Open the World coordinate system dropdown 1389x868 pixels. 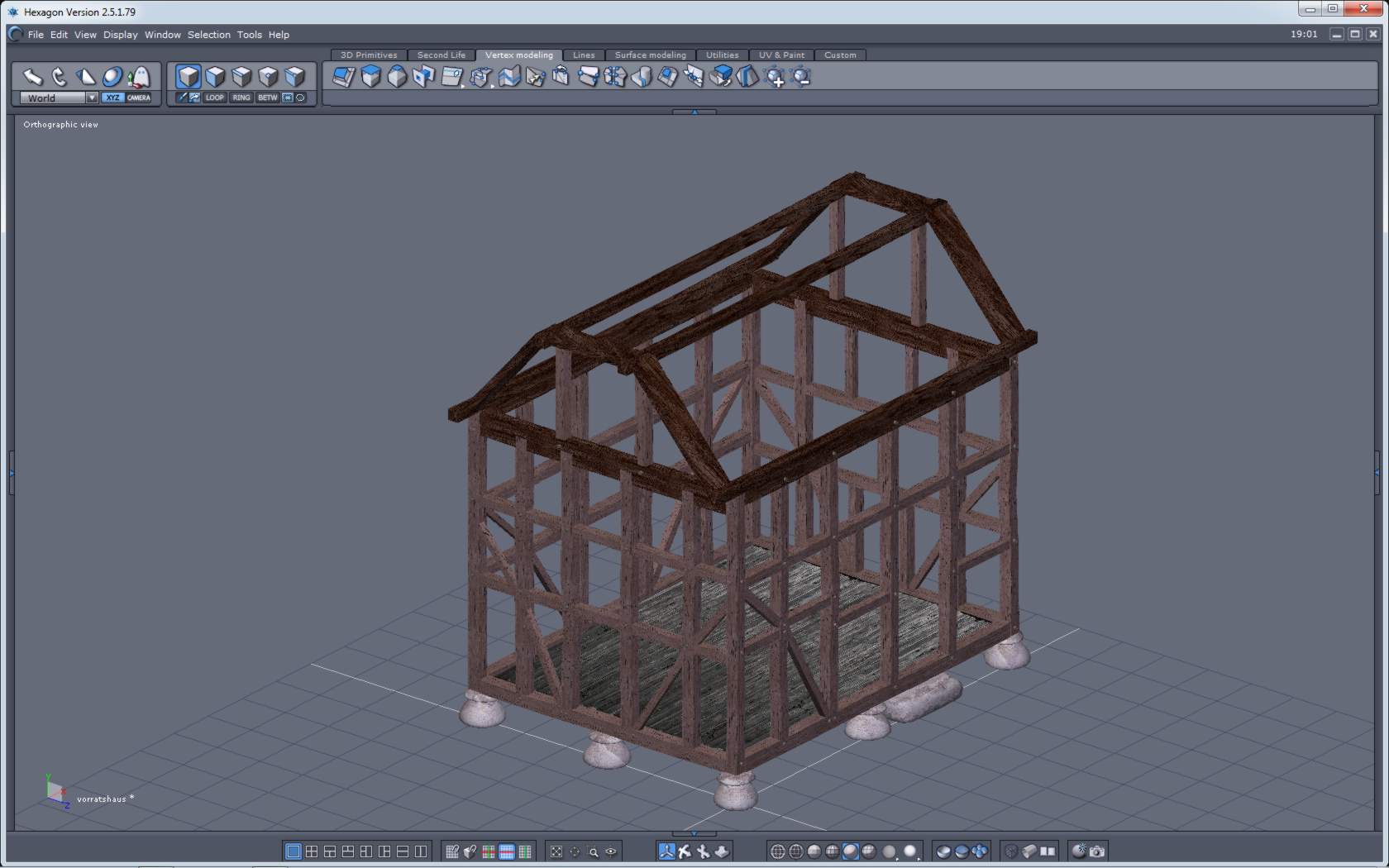point(60,98)
